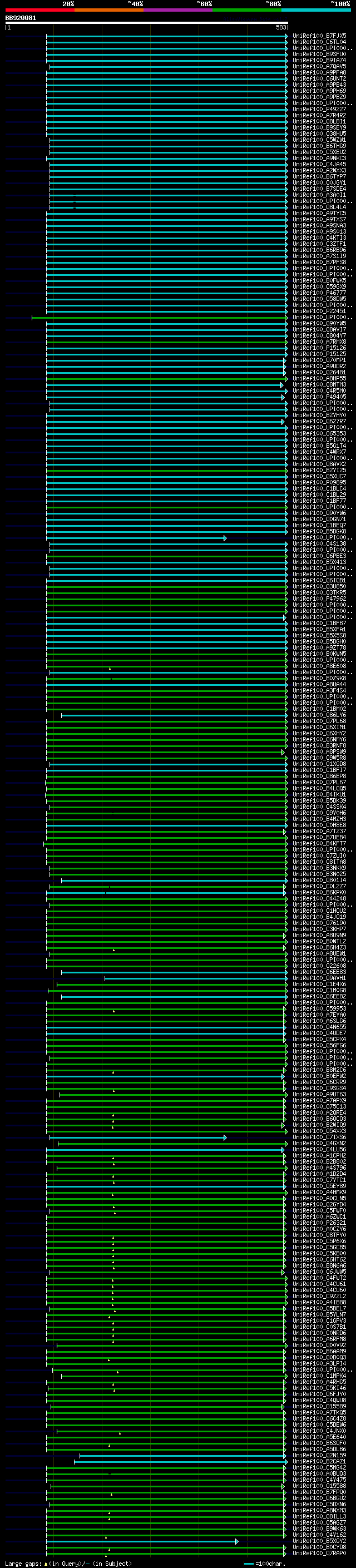Click UniRef100_Q38HU5 hit name
Screen dimensions: 356x1568
tap(319, 134)
